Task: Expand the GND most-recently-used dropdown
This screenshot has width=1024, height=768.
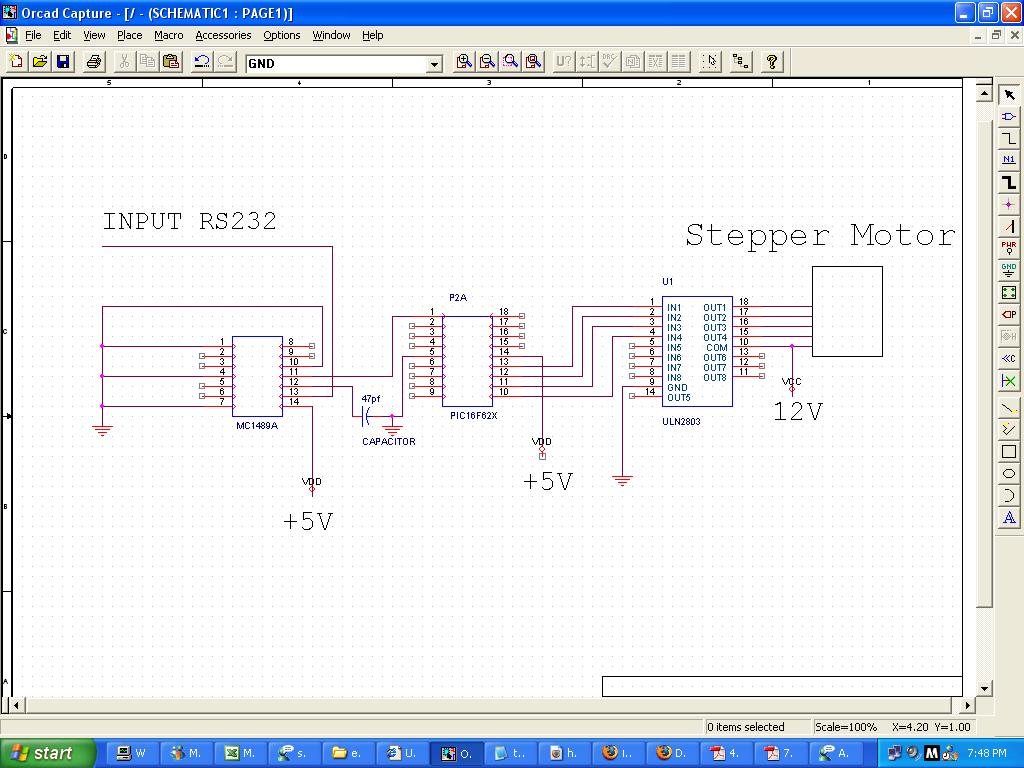Action: (x=434, y=64)
